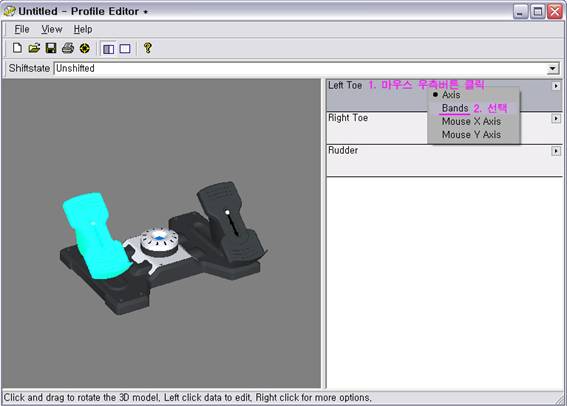Click the yellow target profile icon
The width and height of the screenshot is (567, 406).
pyautogui.click(x=85, y=48)
